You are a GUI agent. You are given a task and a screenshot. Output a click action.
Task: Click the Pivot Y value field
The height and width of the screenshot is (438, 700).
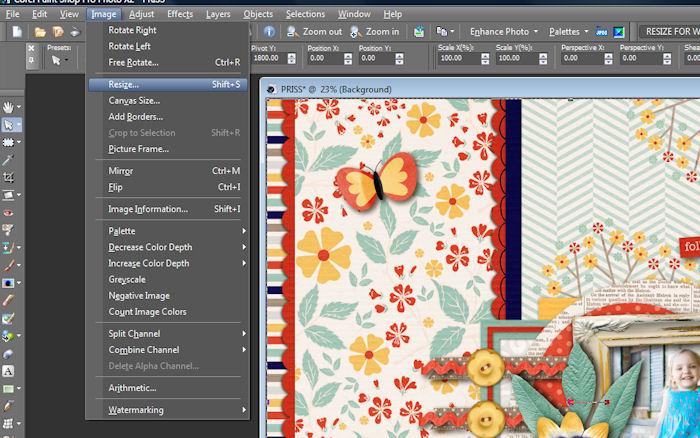click(269, 58)
